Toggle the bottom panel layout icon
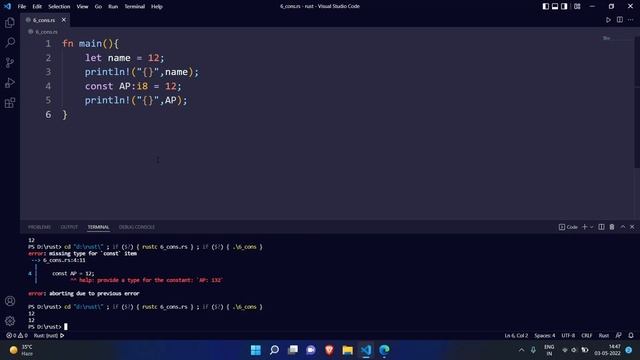The image size is (640, 360). 555,6
